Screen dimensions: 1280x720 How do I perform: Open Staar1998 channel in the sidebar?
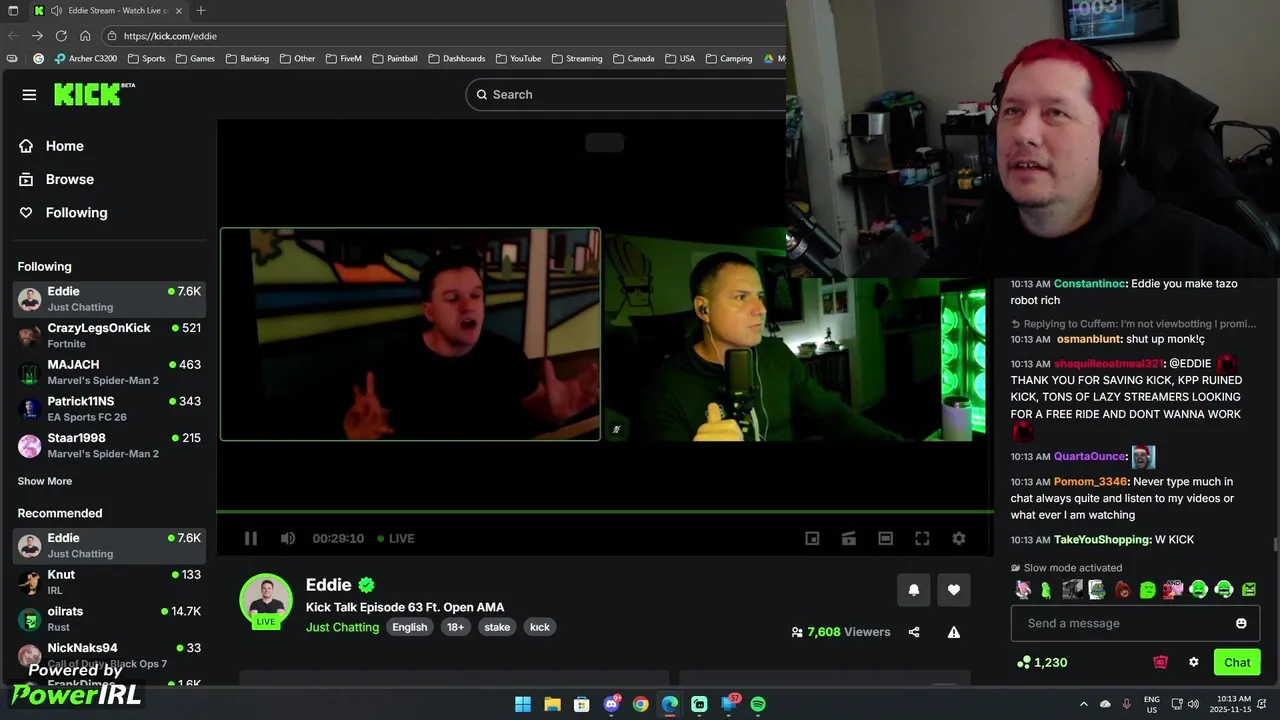109,445
